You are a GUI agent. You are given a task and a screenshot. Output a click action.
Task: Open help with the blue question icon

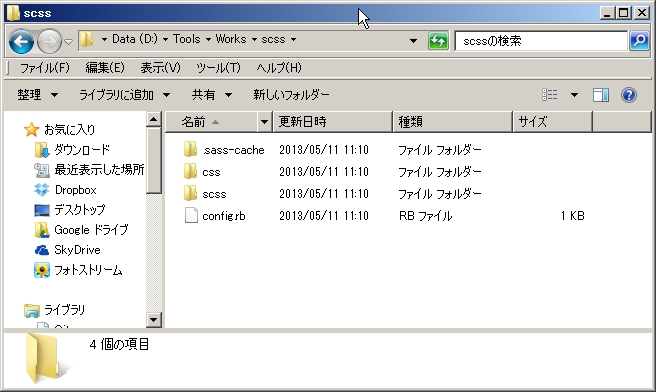(629, 95)
